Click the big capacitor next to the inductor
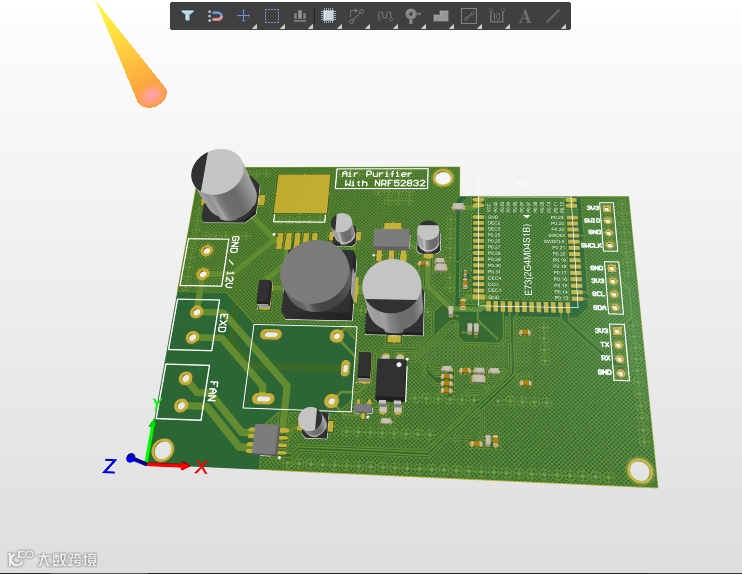Viewport: 742px width, 574px height. point(393,298)
